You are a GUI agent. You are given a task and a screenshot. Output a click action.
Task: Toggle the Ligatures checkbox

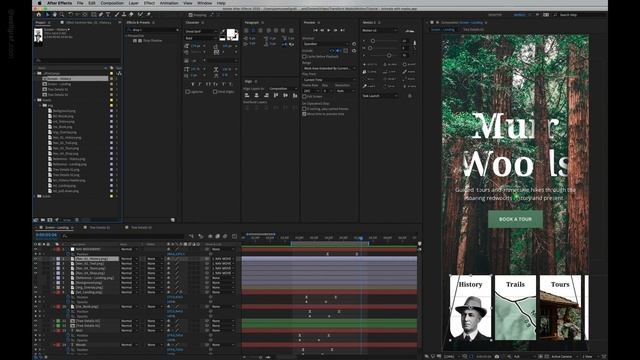point(188,92)
